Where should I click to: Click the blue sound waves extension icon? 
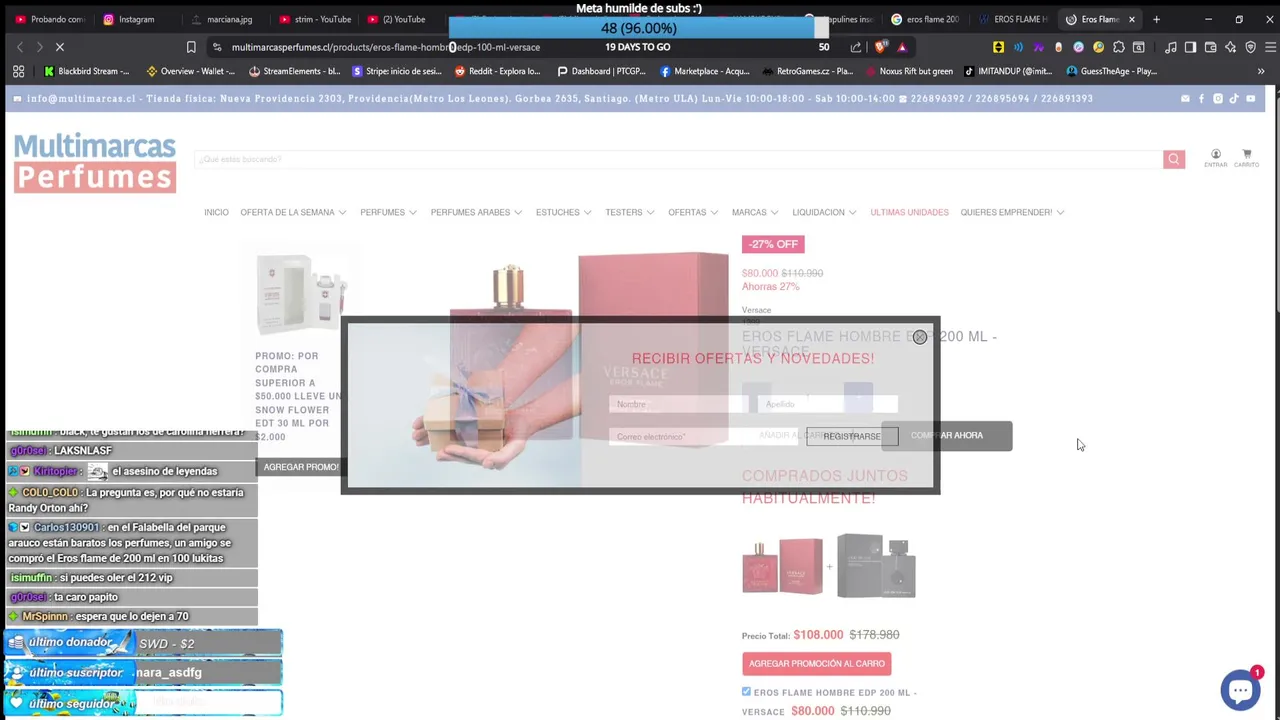1018,47
